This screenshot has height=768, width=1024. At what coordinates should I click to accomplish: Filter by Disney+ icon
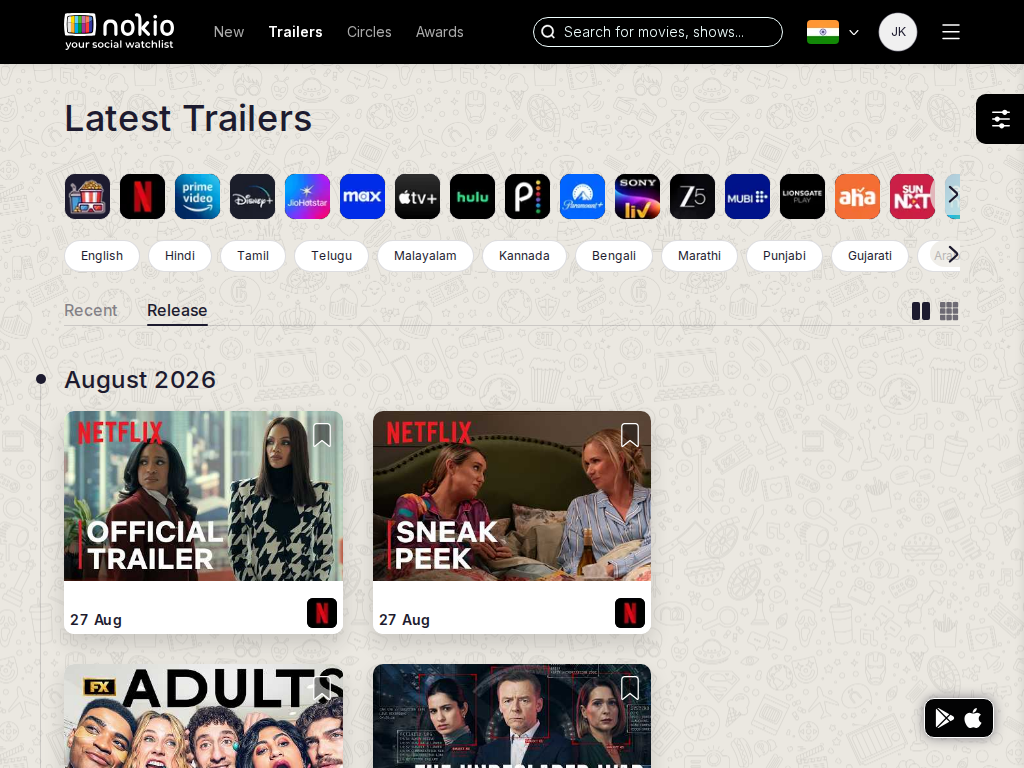point(252,197)
